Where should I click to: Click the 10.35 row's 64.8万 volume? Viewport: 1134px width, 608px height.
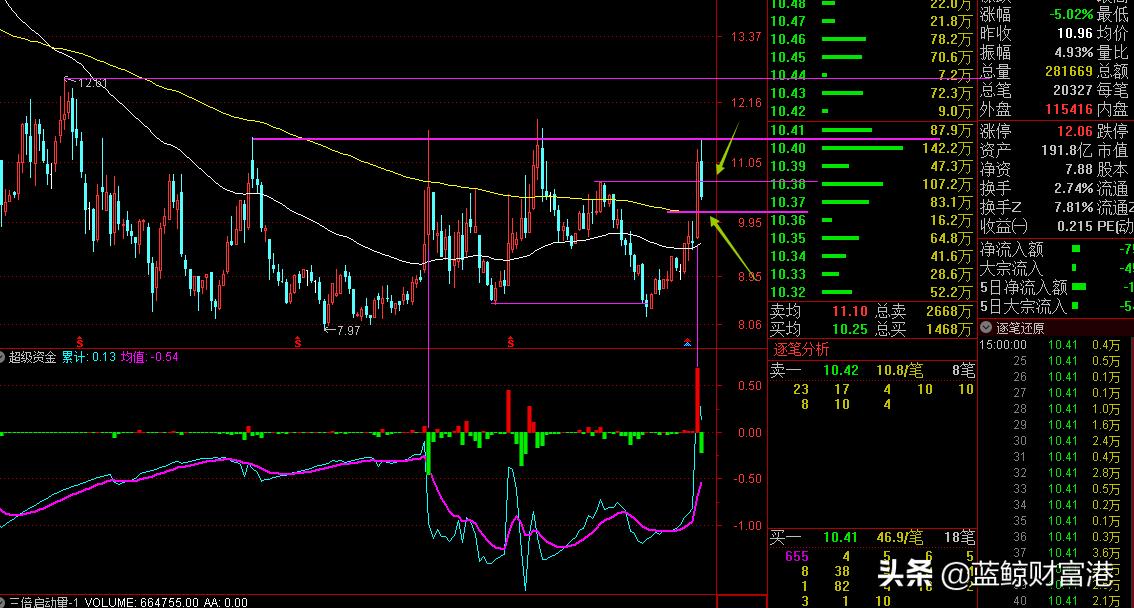click(951, 239)
